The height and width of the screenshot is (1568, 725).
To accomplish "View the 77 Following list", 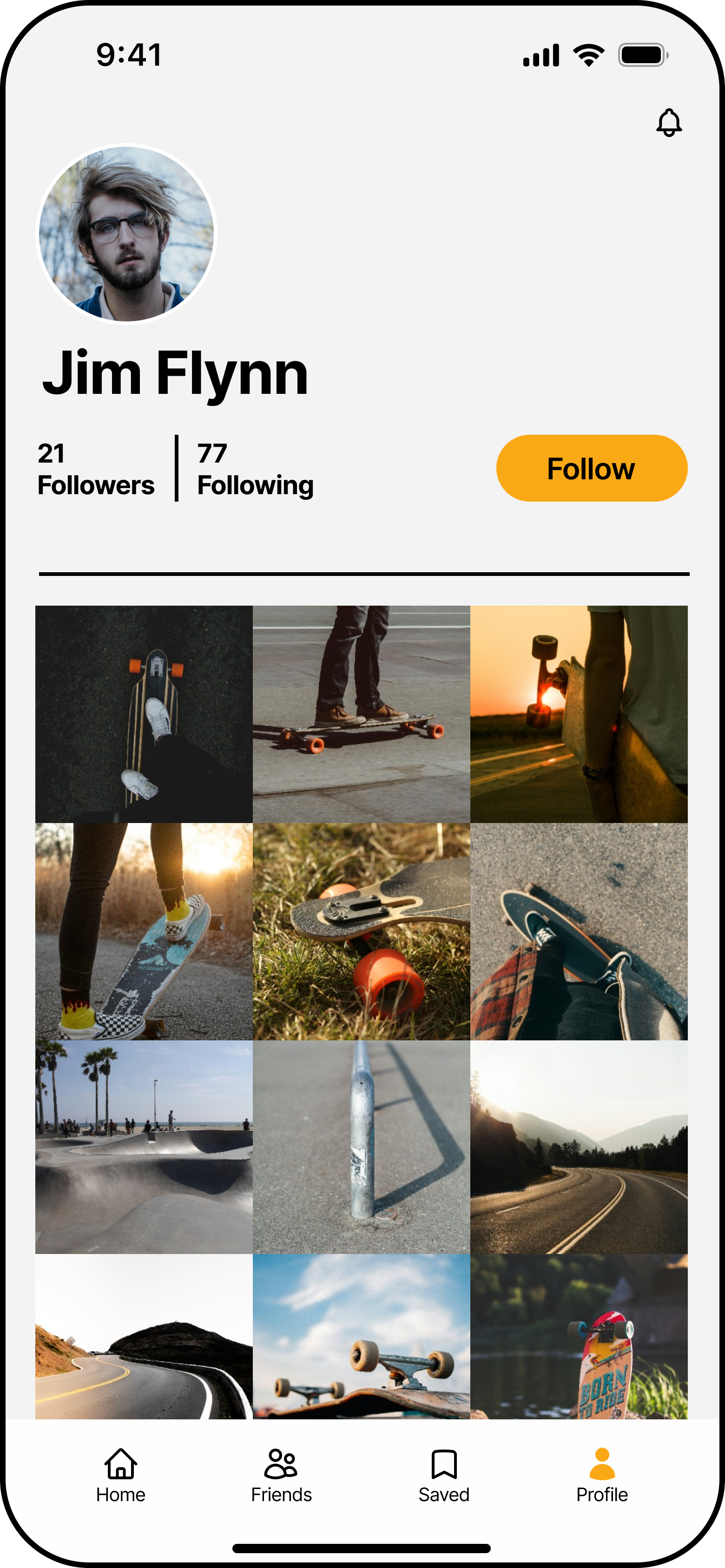I will pyautogui.click(x=255, y=469).
